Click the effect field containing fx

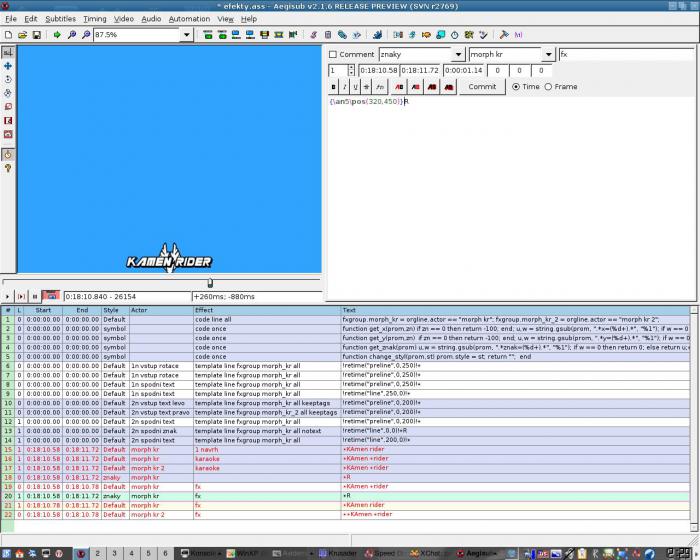click(627, 54)
